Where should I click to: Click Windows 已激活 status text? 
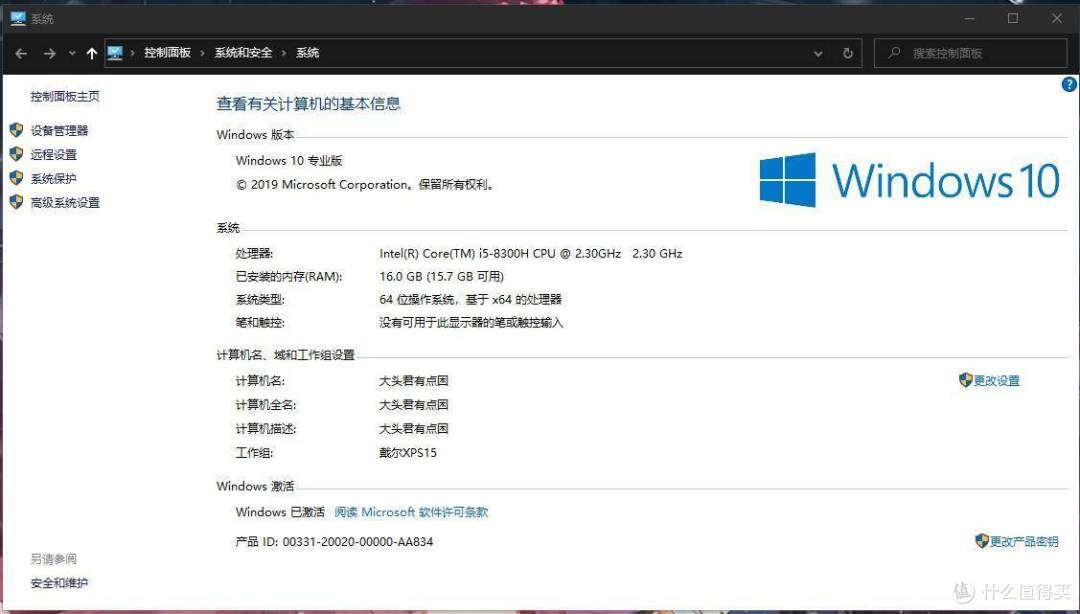click(x=280, y=512)
